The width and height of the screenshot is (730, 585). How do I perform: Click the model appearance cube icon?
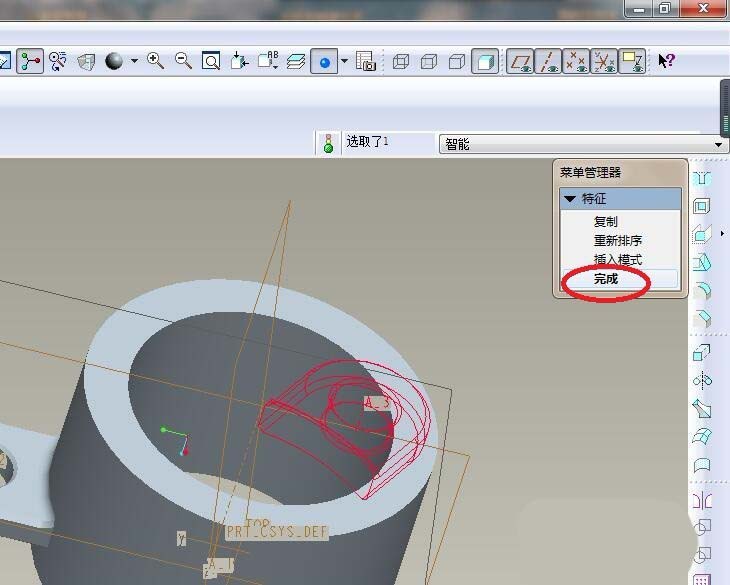[x=86, y=61]
